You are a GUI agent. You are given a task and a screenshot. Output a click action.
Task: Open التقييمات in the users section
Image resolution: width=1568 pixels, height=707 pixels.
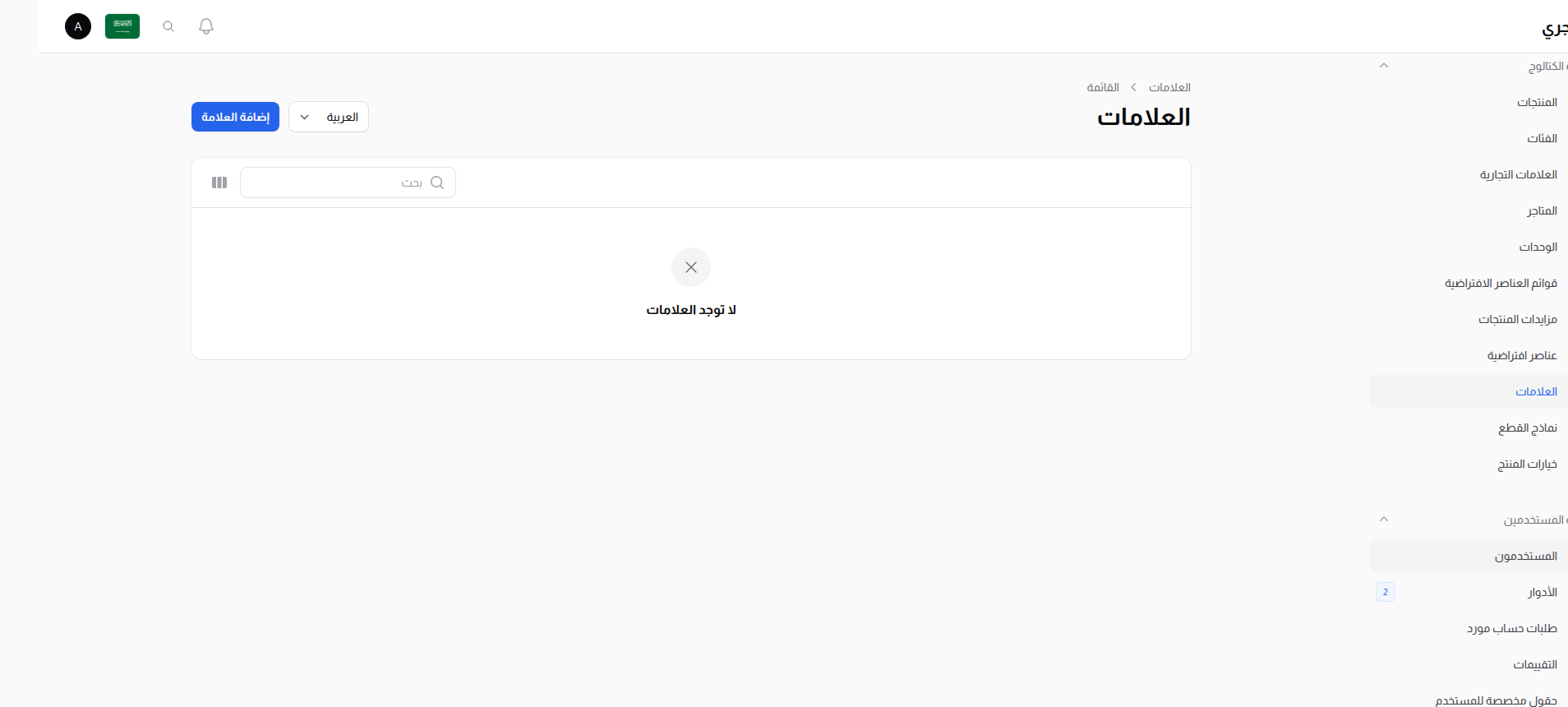pyautogui.click(x=1535, y=664)
